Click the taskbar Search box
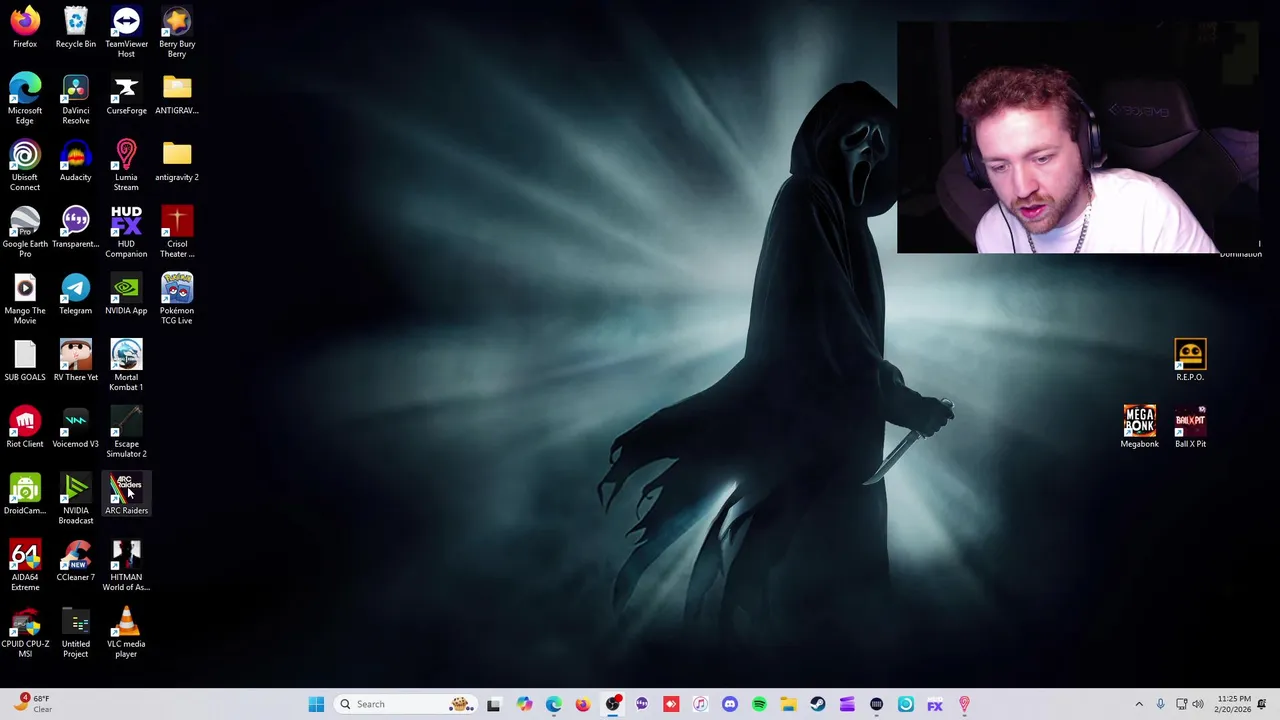The image size is (1280, 720). coord(404,704)
